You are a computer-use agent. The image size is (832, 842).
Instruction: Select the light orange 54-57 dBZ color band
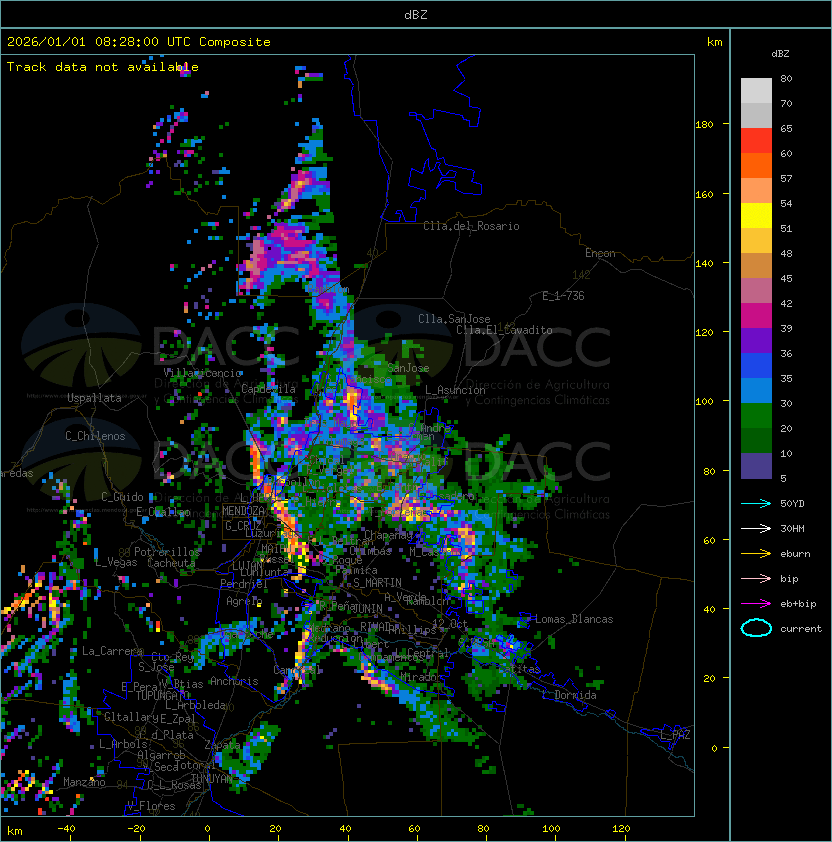pyautogui.click(x=756, y=191)
